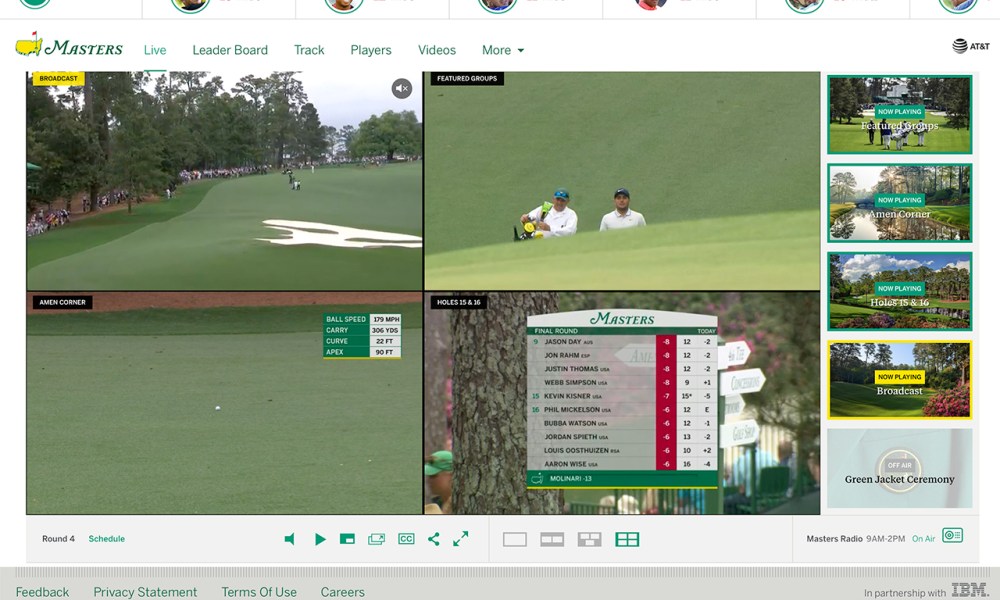Select Green Jacket Ceremony channel thumbnail
Viewport: 1000px width, 600px height.
pyautogui.click(x=900, y=469)
